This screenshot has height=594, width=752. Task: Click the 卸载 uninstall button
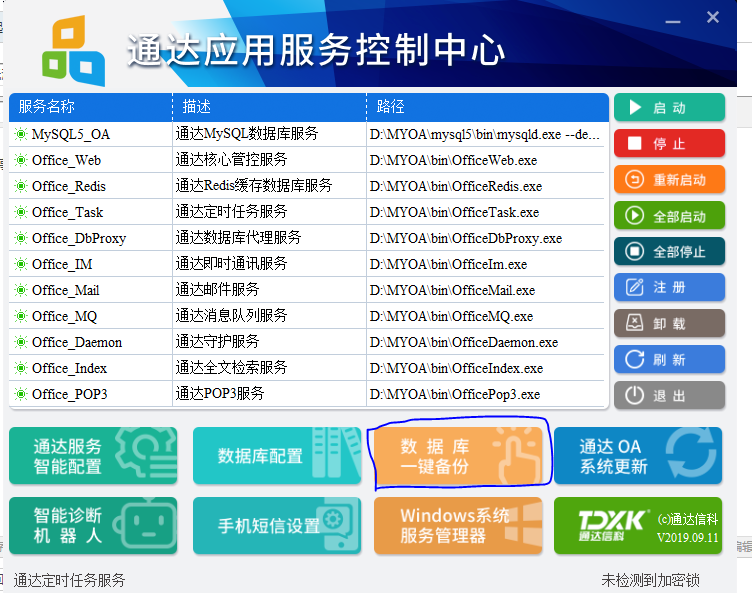click(x=669, y=323)
